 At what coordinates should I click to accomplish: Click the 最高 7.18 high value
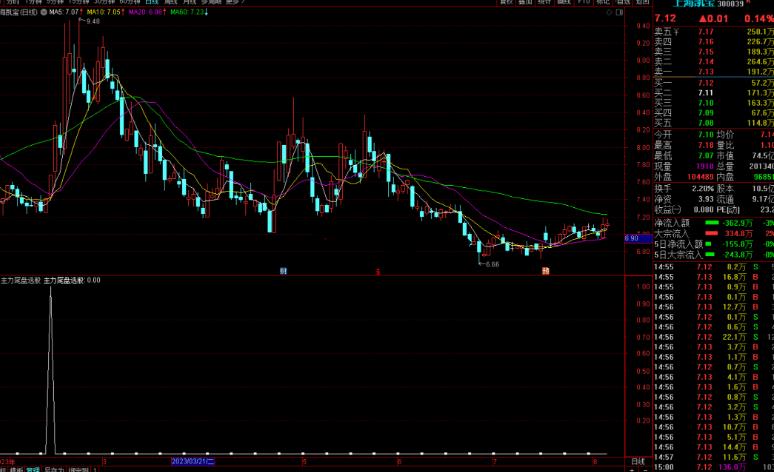click(x=706, y=145)
